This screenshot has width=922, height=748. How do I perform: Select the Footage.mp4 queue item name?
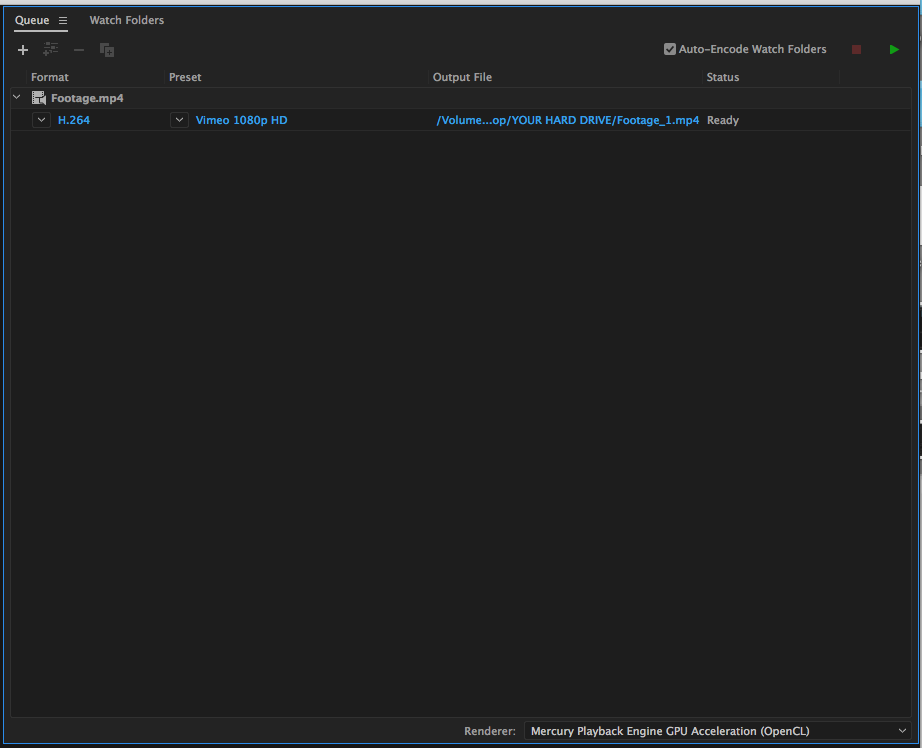pos(87,98)
